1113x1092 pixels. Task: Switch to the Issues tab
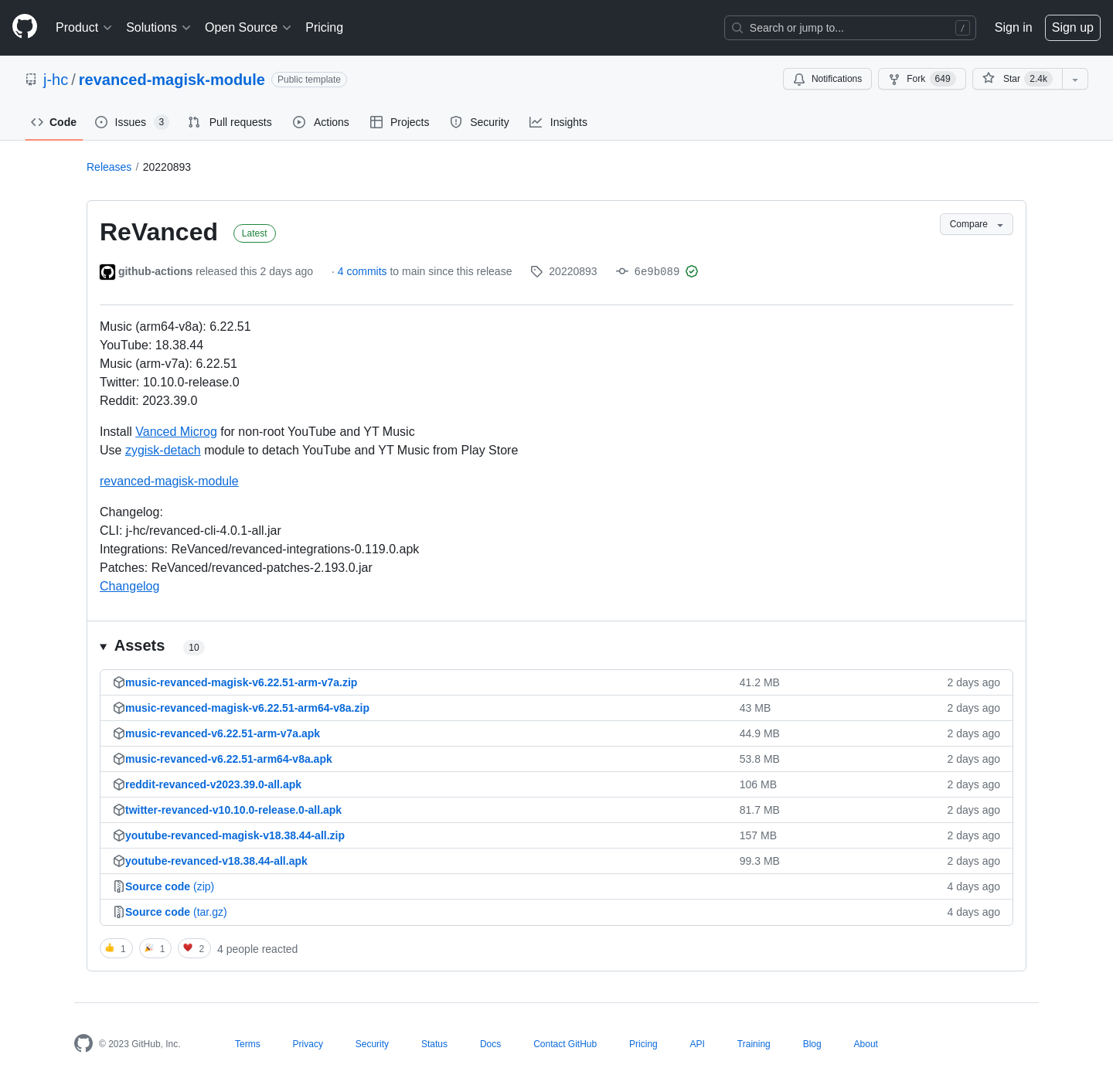click(x=131, y=122)
